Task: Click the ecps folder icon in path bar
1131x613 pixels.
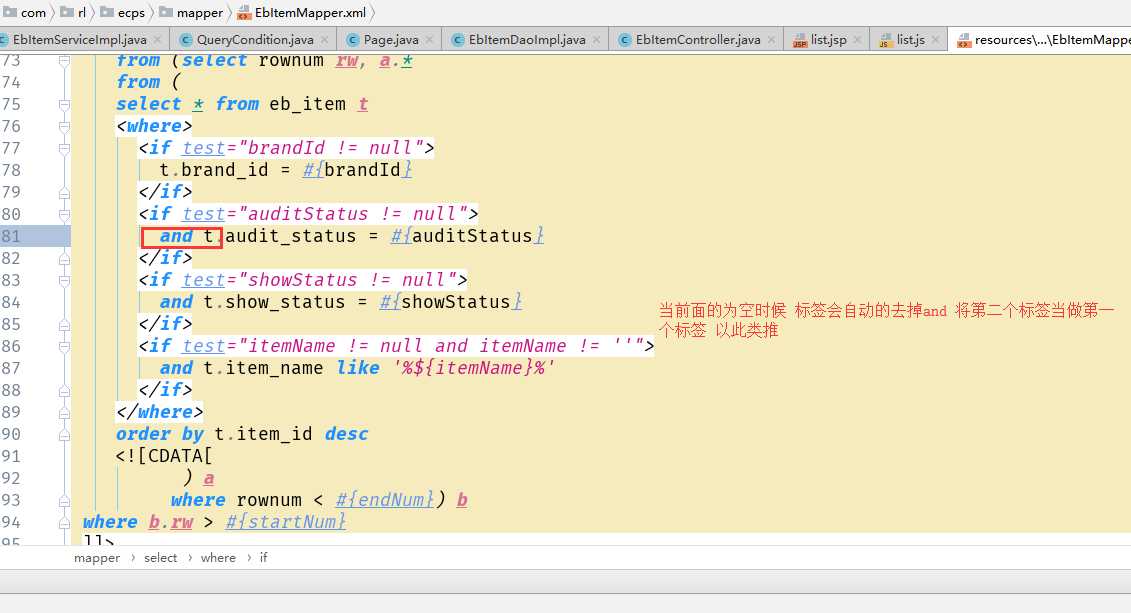Action: (108, 13)
